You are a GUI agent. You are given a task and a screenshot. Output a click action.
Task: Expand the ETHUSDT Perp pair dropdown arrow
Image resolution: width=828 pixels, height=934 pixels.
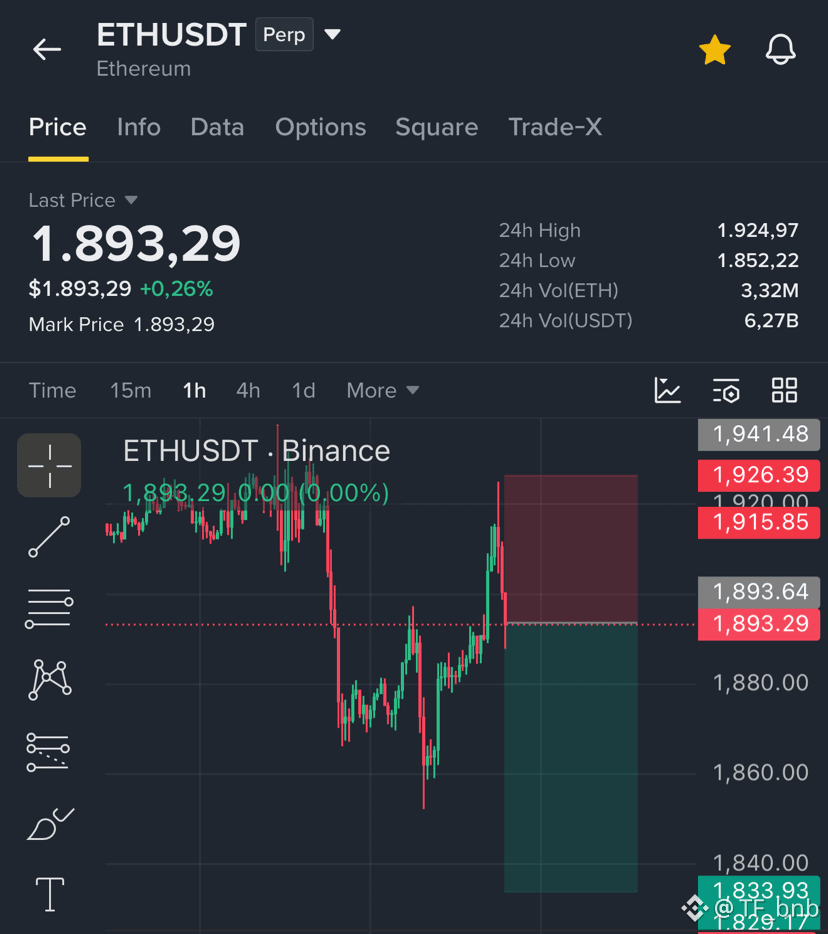tap(332, 35)
